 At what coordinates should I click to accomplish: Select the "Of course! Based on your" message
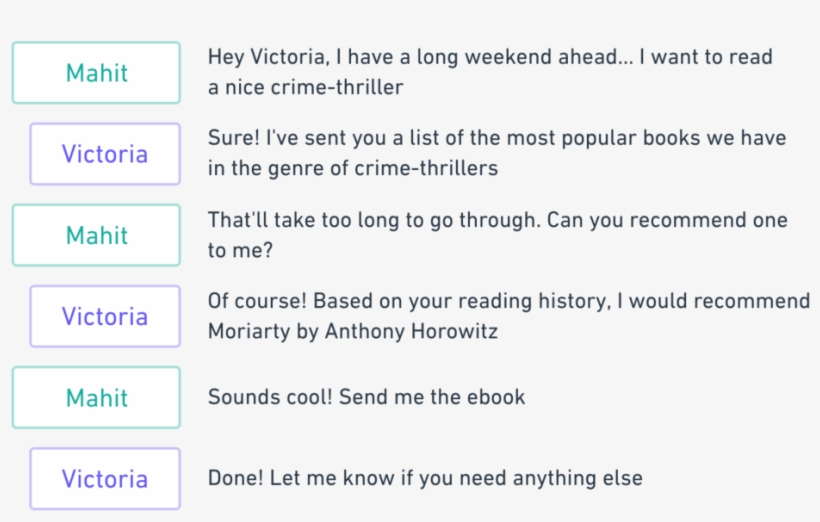(x=508, y=315)
